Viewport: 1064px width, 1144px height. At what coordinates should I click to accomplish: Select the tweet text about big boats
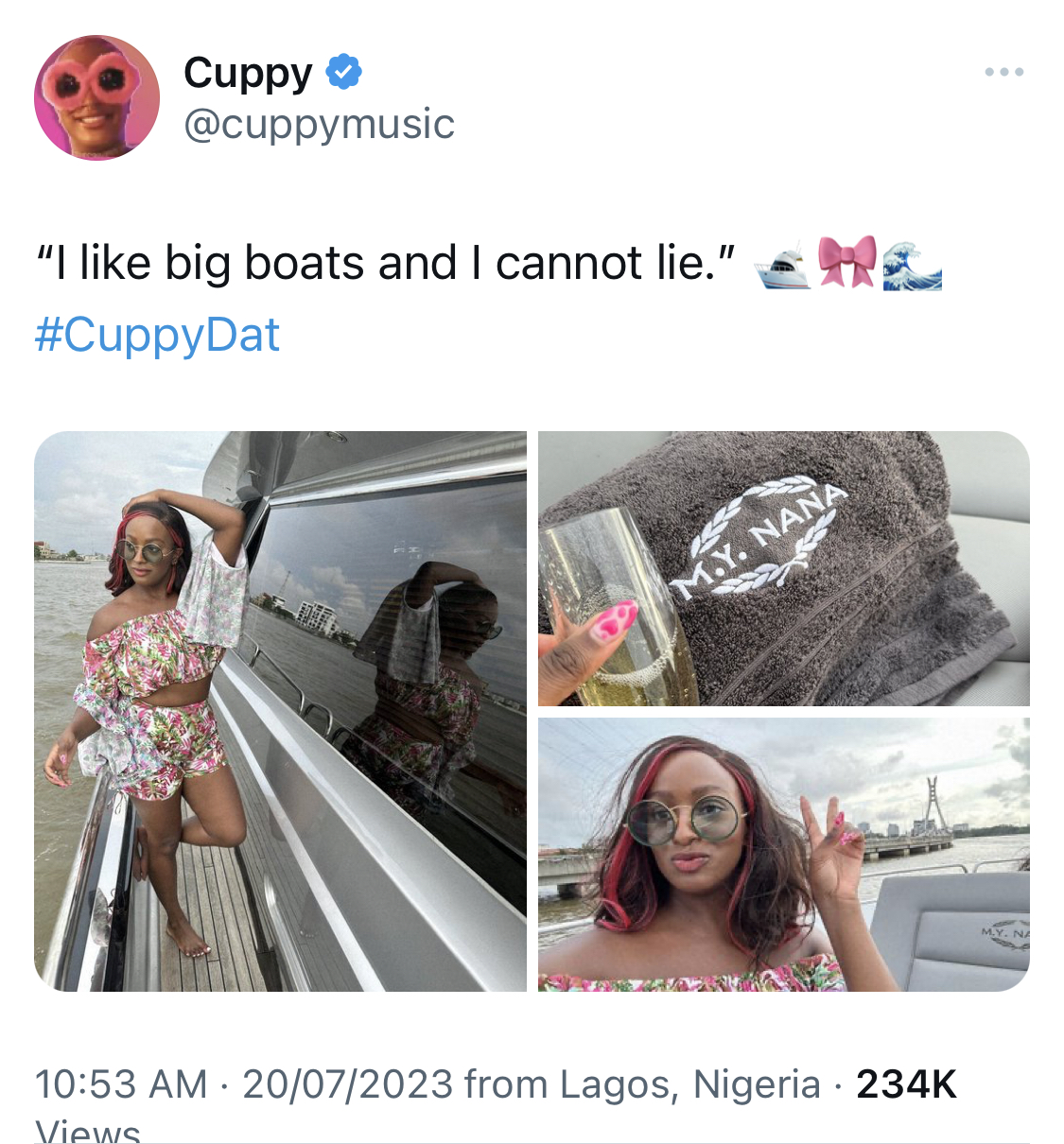pyautogui.click(x=386, y=263)
